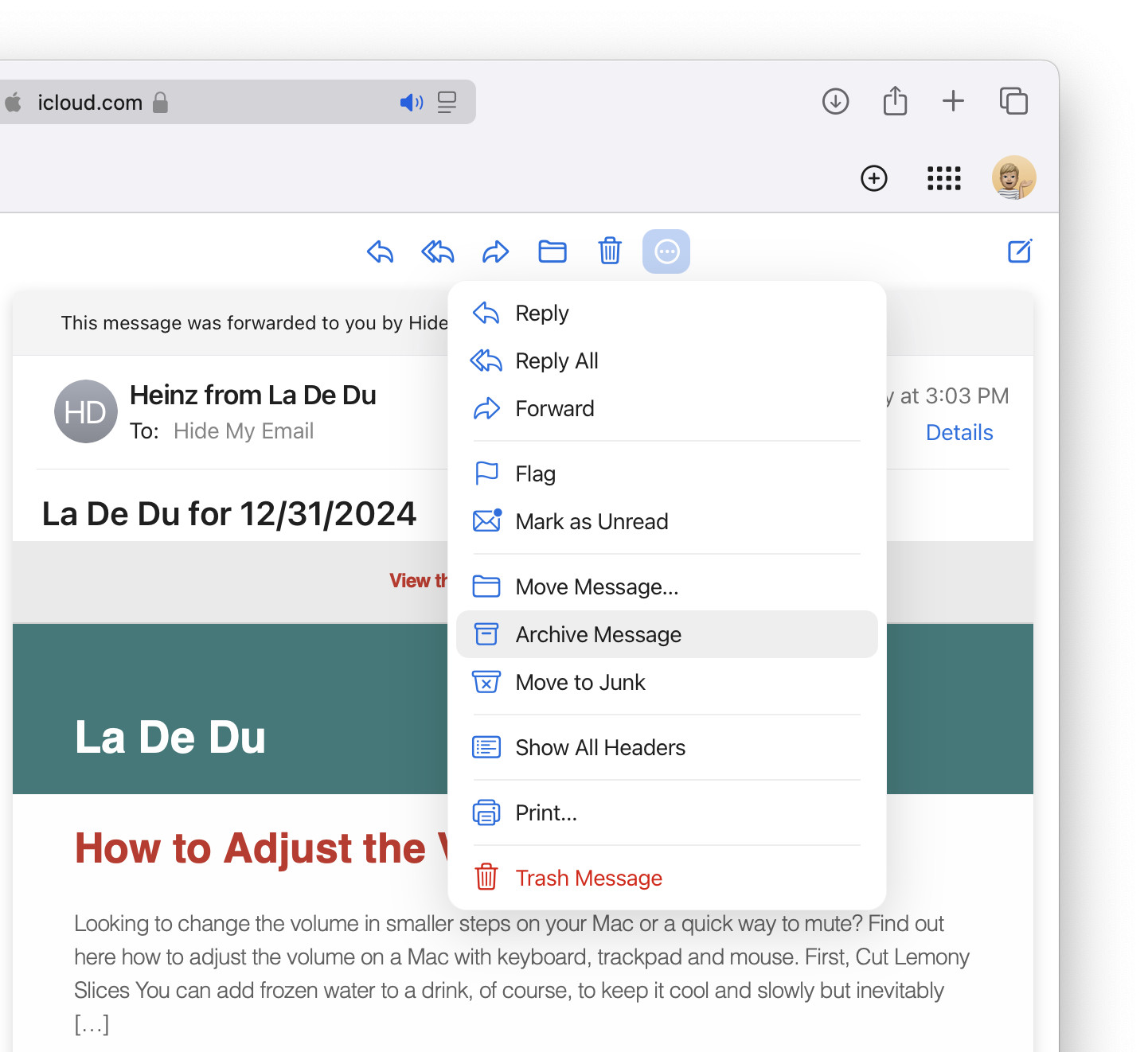Open the iCloud app launcher grid
1148x1052 pixels.
[944, 178]
